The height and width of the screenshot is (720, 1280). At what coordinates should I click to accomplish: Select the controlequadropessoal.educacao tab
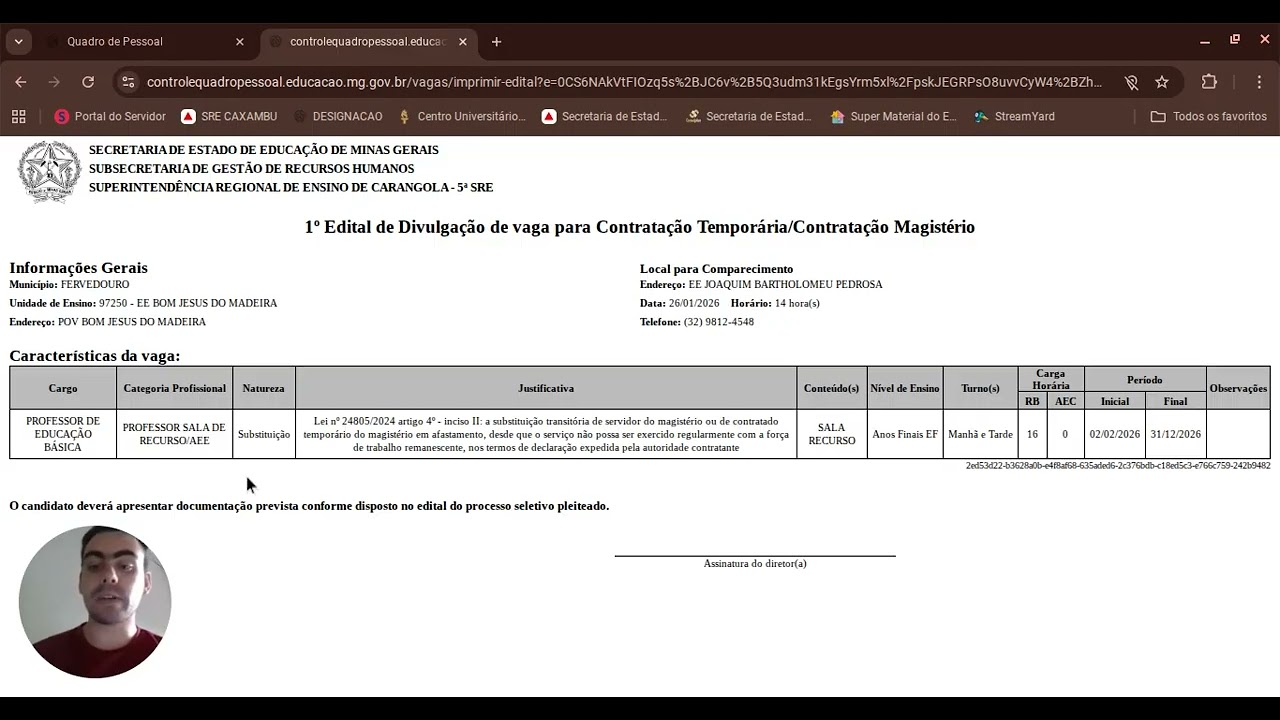tap(368, 41)
